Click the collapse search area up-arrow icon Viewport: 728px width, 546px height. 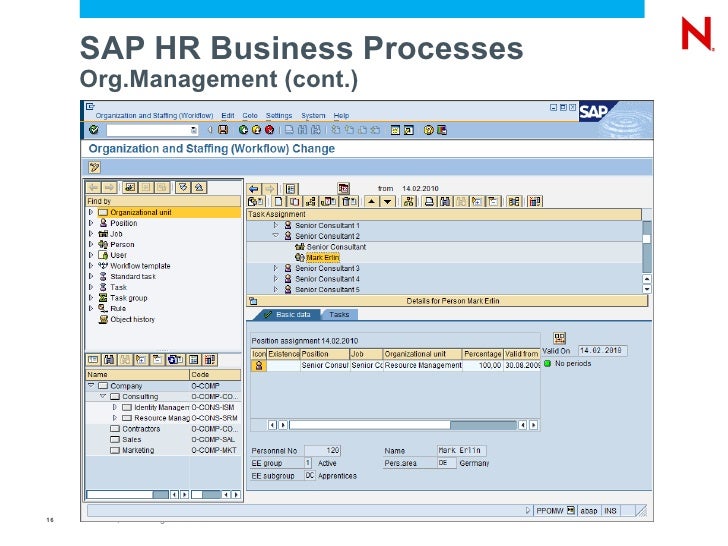(x=199, y=188)
